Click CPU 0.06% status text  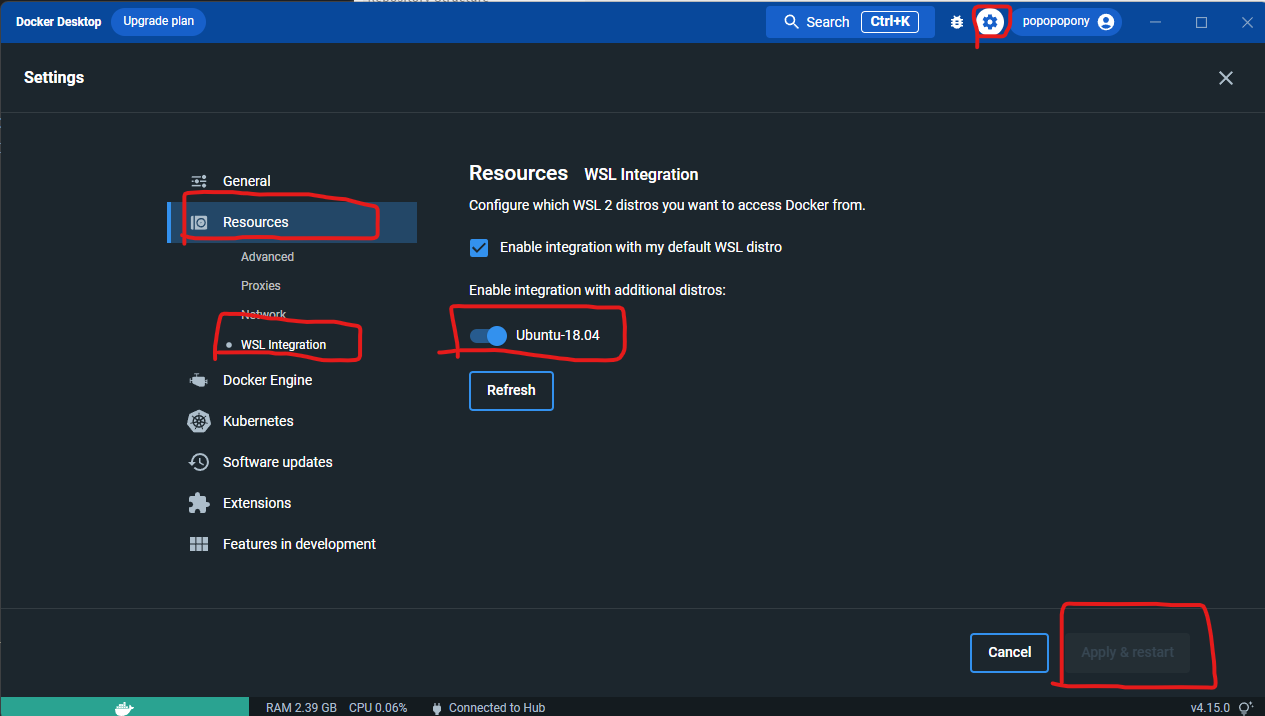378,708
